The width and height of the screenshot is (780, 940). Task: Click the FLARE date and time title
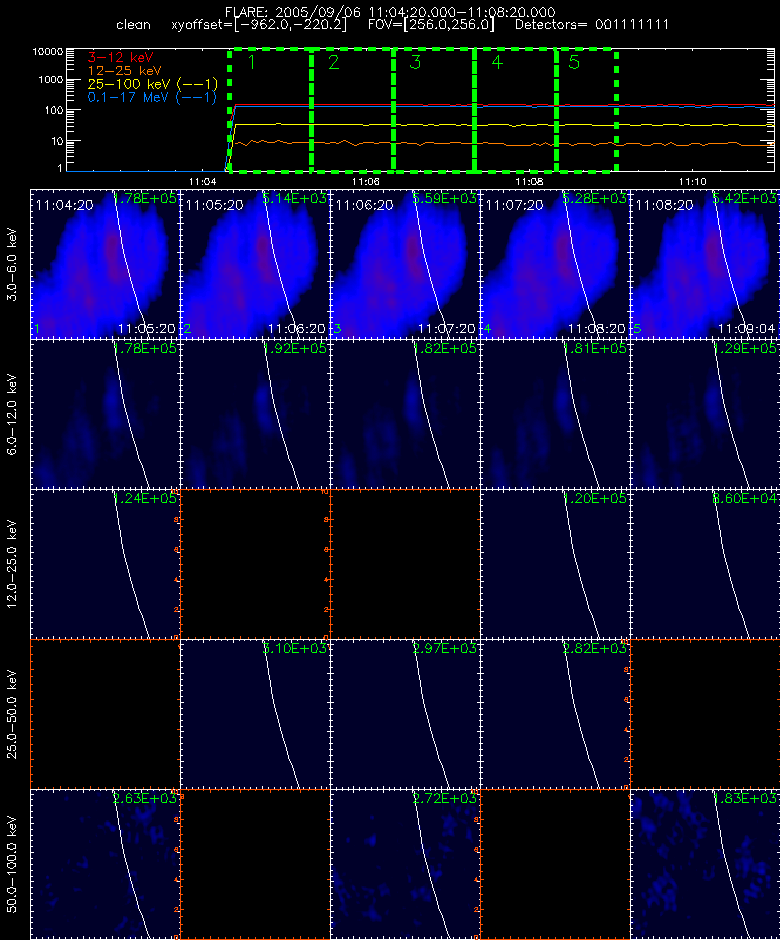click(390, 12)
